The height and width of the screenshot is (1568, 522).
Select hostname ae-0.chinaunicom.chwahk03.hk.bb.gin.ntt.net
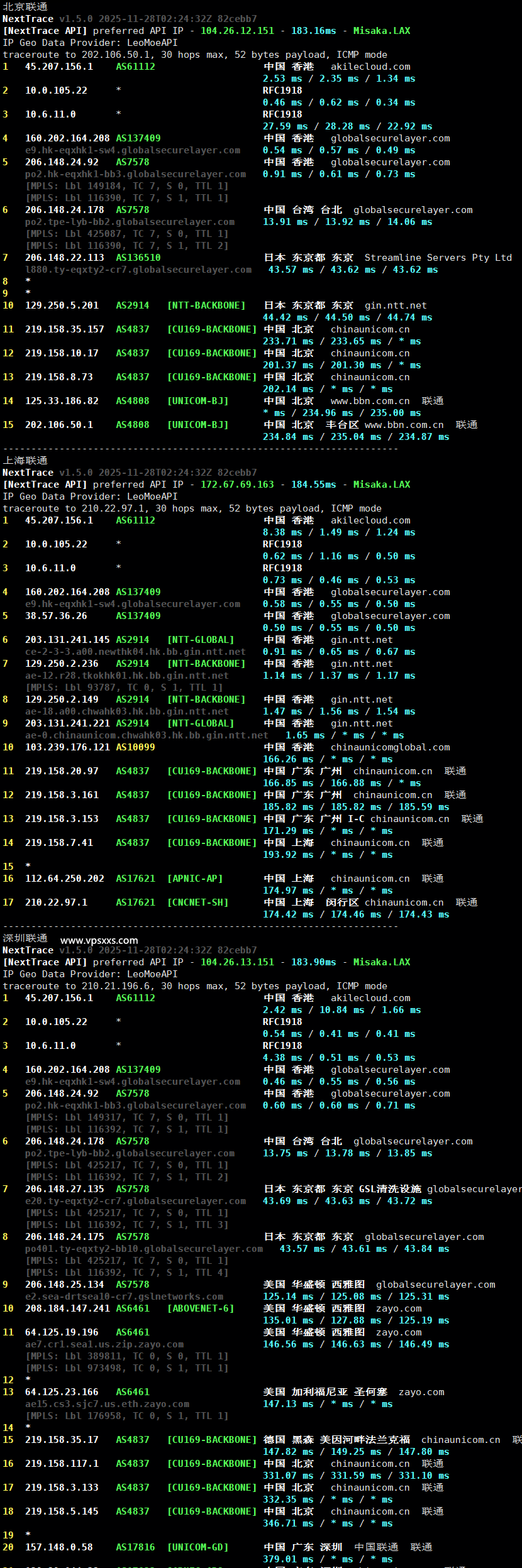click(x=147, y=735)
